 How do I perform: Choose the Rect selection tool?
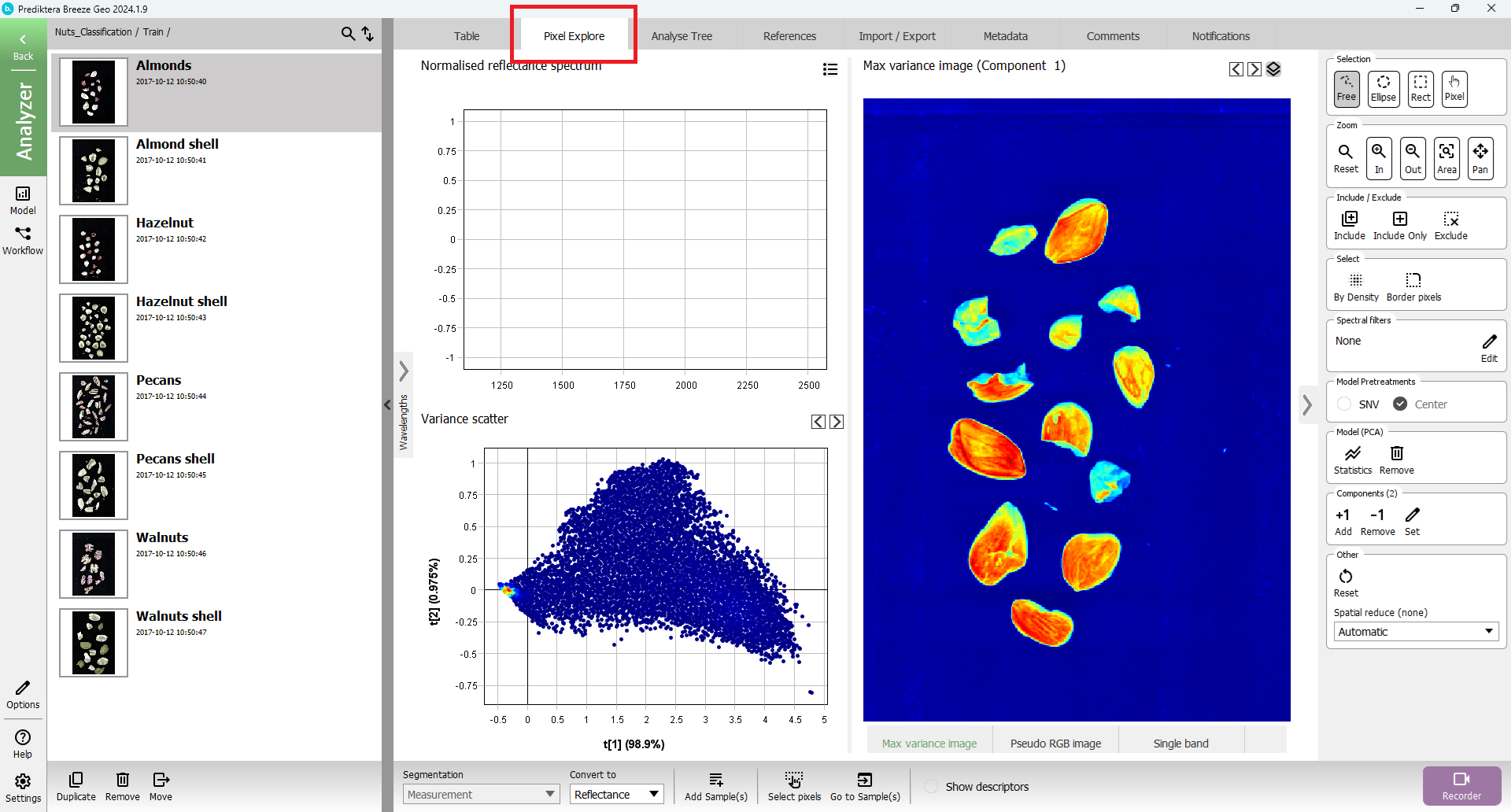[x=1420, y=88]
